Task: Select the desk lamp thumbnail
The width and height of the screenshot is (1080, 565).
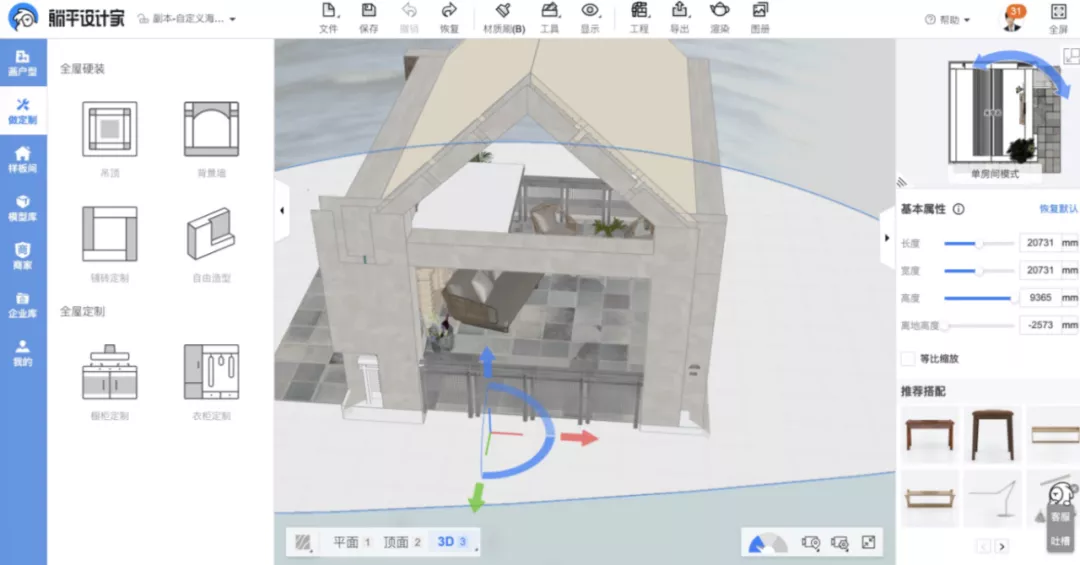Action: (x=993, y=498)
